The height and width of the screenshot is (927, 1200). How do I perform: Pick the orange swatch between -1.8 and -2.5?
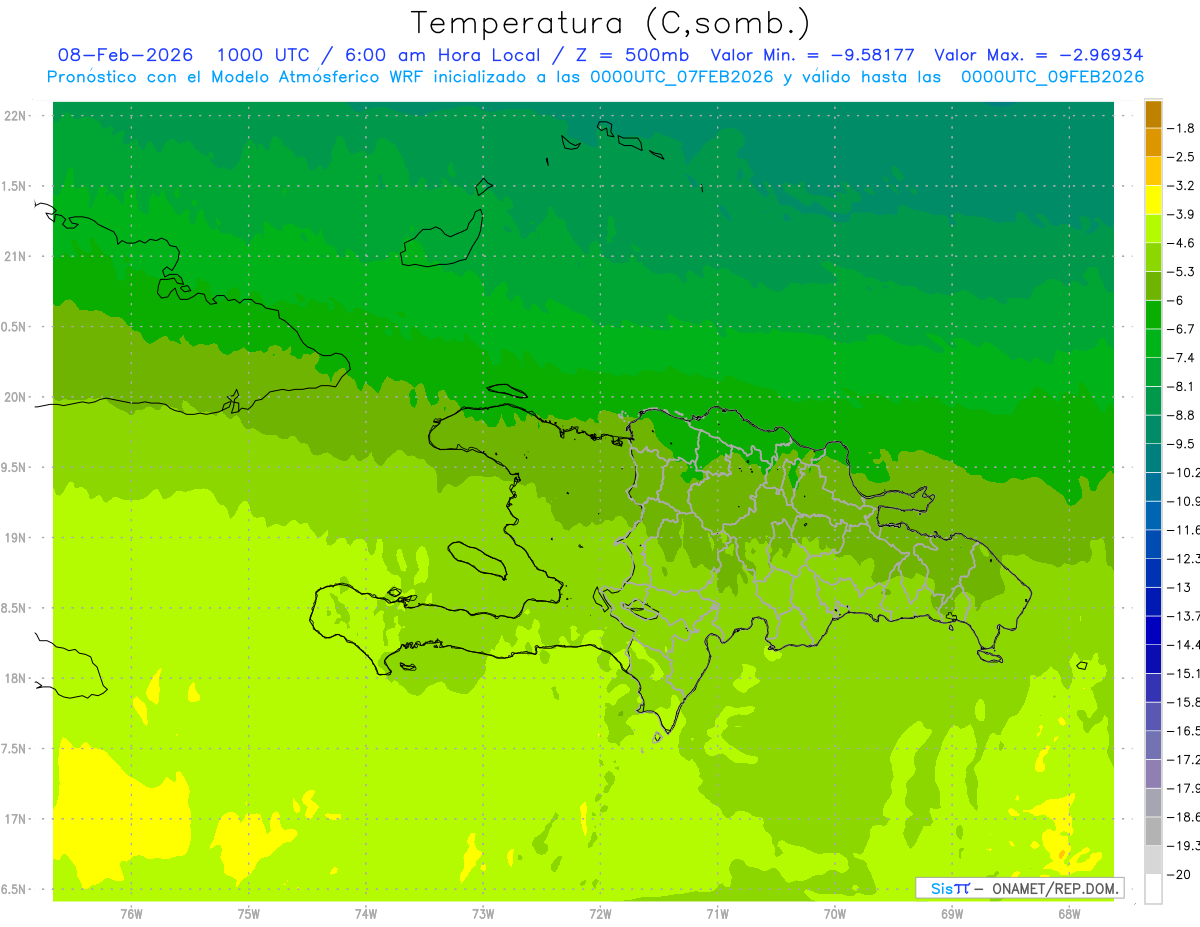(1153, 143)
